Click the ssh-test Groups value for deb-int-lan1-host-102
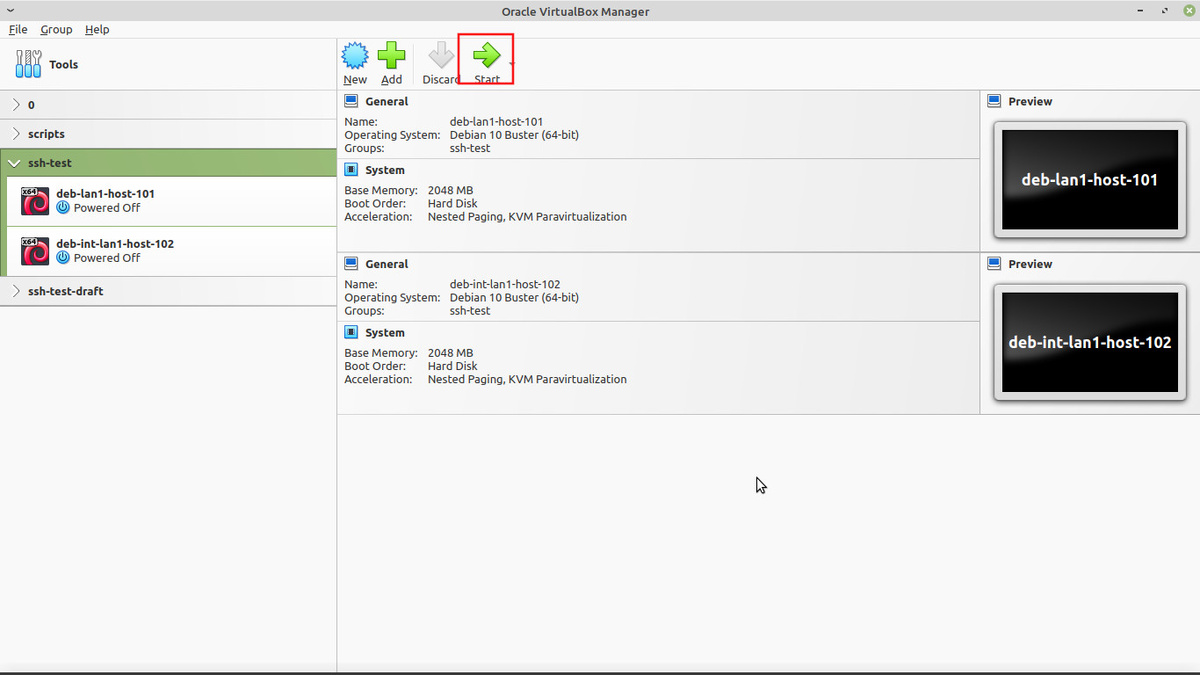 (x=470, y=311)
